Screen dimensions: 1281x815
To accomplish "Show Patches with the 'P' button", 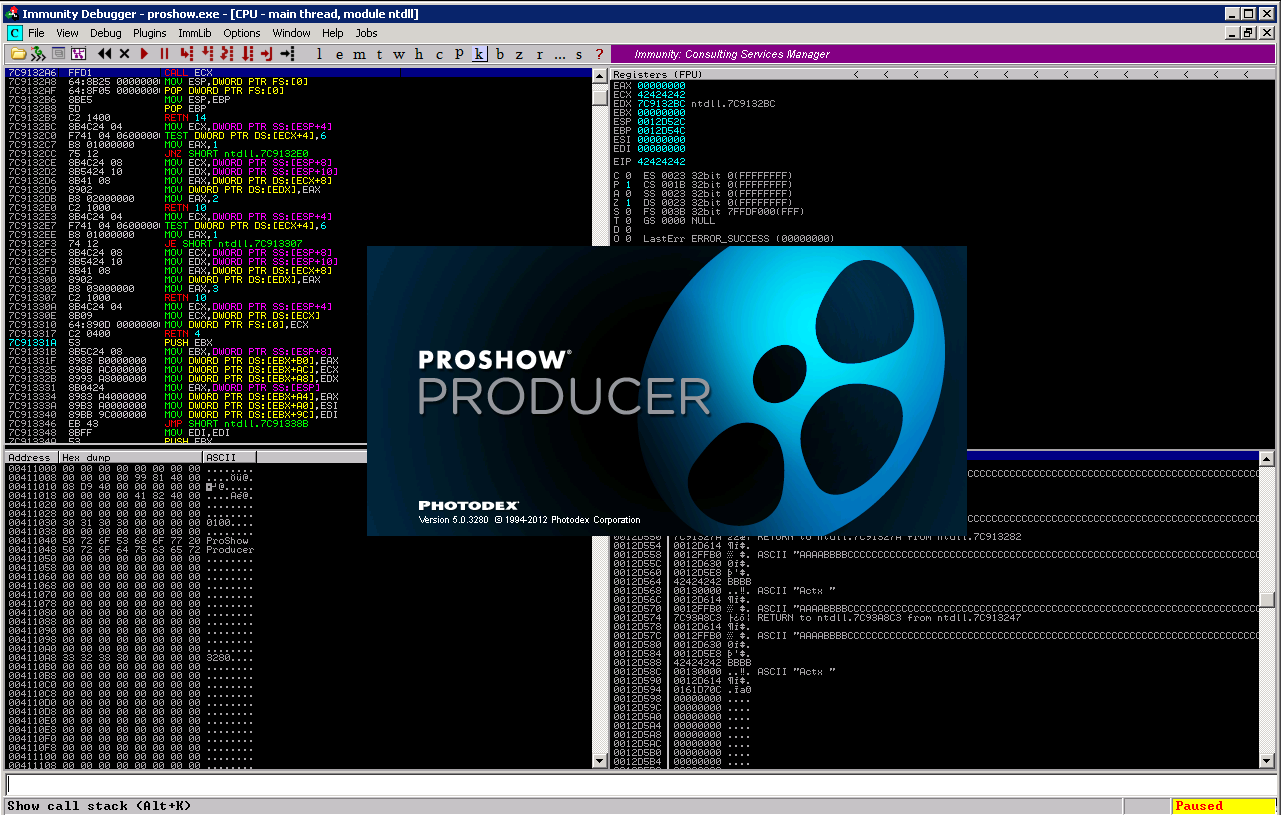I will (x=459, y=54).
